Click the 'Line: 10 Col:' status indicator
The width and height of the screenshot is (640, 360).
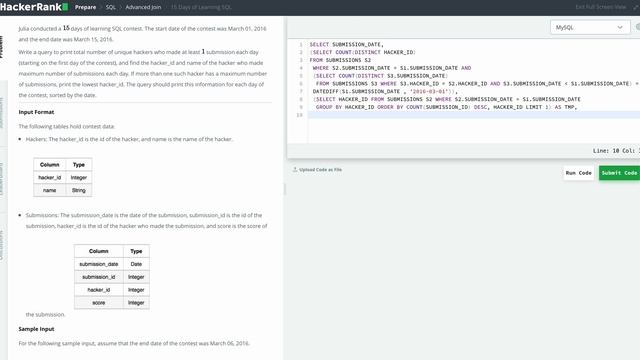click(x=616, y=151)
